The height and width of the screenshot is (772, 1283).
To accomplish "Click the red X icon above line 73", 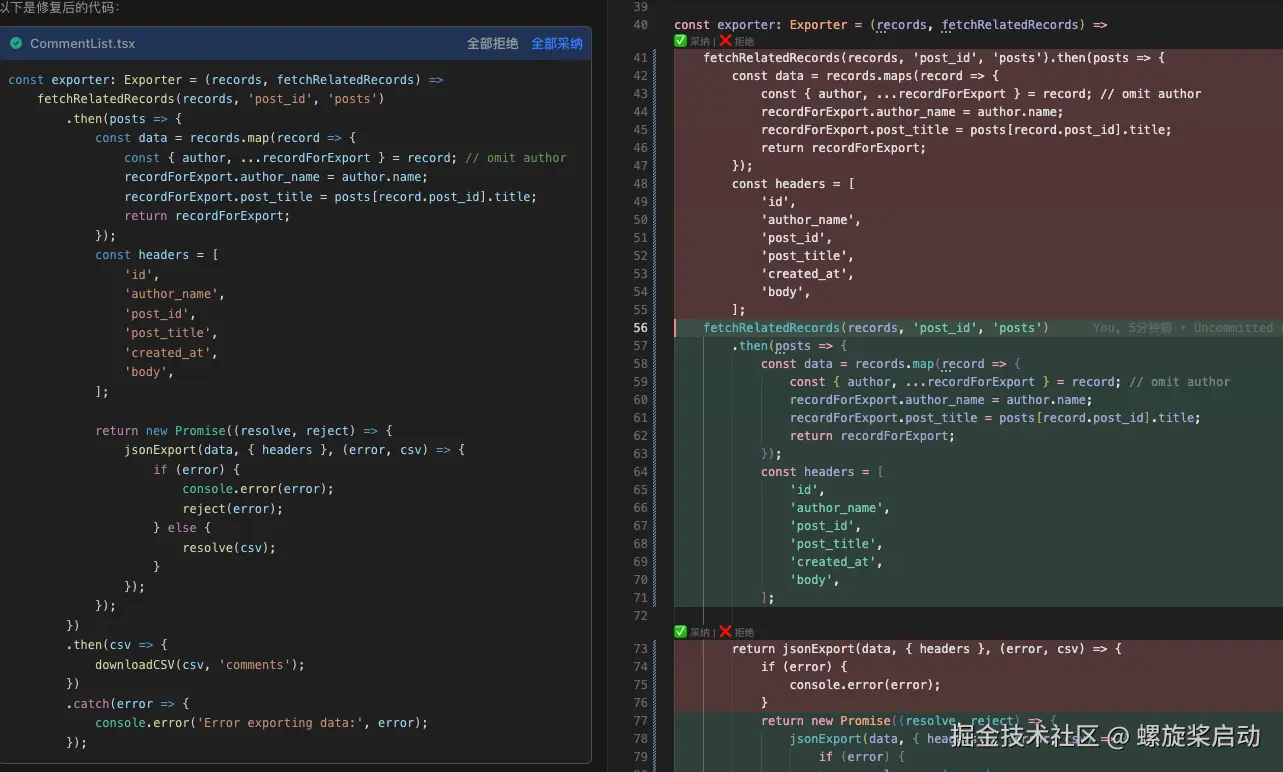I will pos(726,632).
